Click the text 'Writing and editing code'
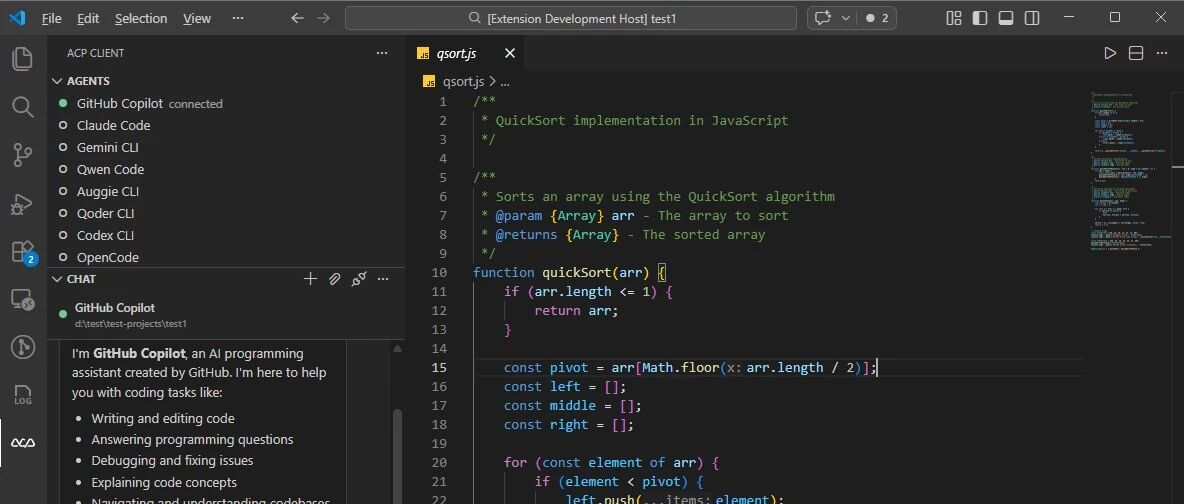The width and height of the screenshot is (1184, 504). 163,419
